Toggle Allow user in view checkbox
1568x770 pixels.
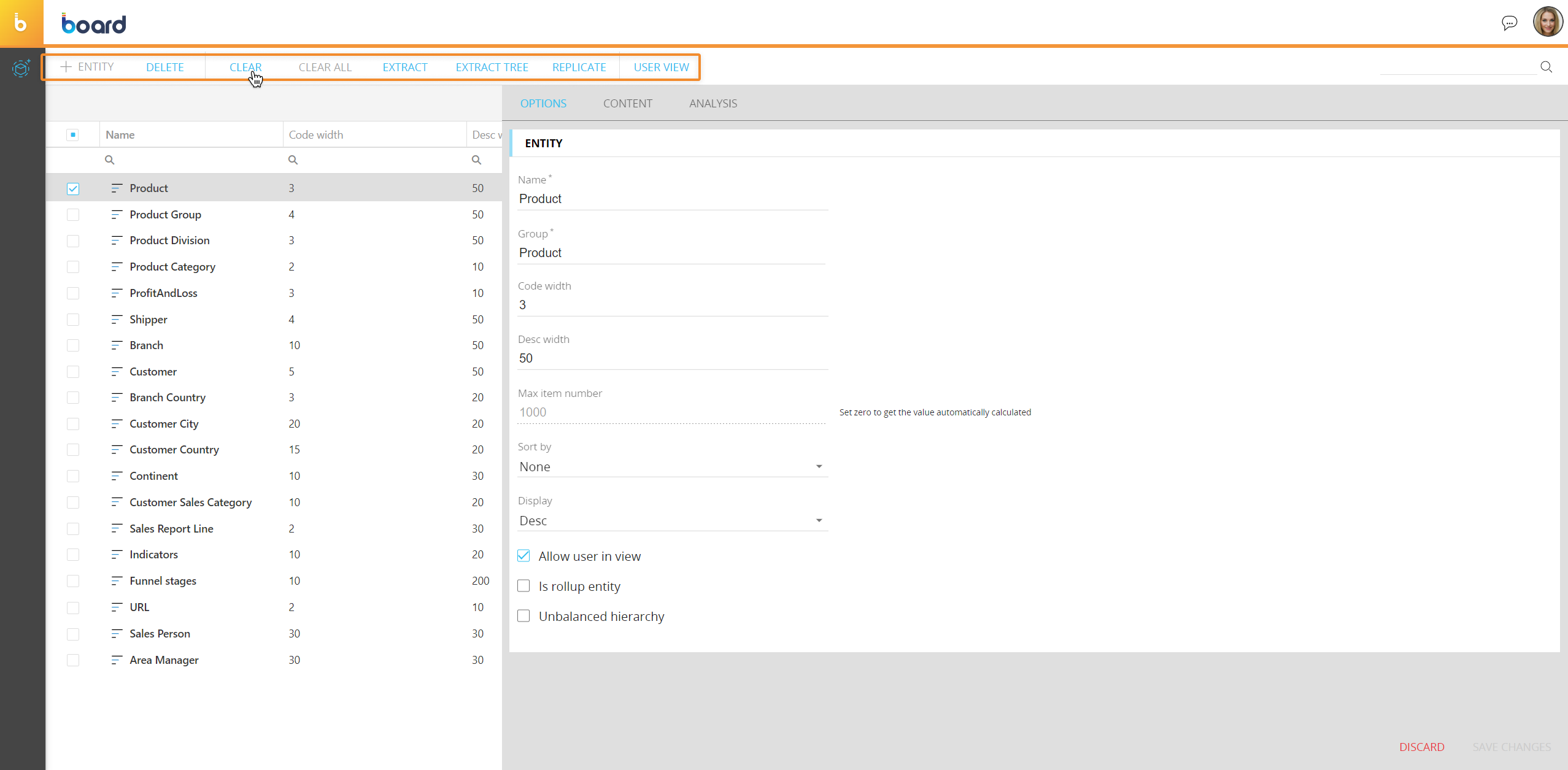[523, 556]
